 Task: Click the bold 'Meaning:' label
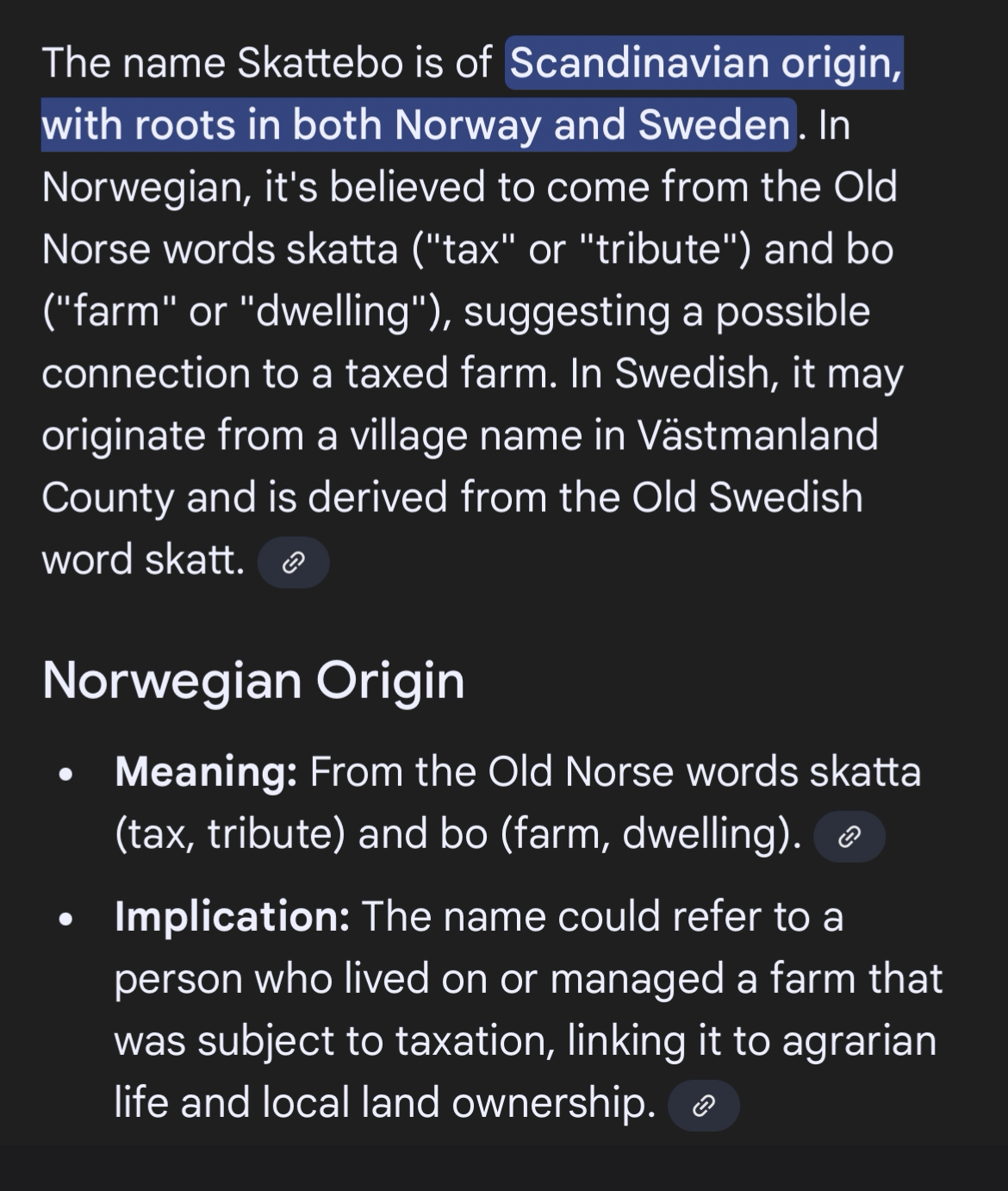point(206,771)
